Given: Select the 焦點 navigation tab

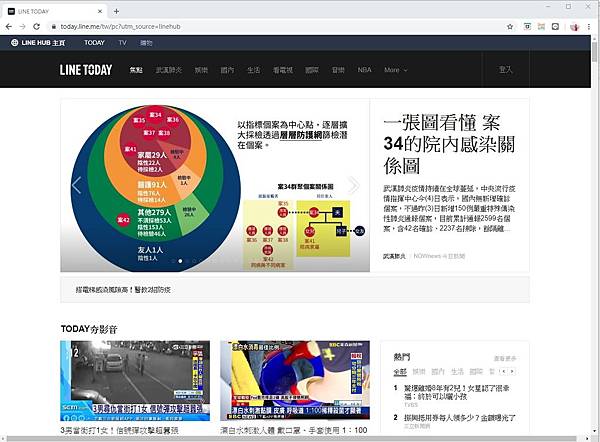Looking at the screenshot, I should (136, 70).
